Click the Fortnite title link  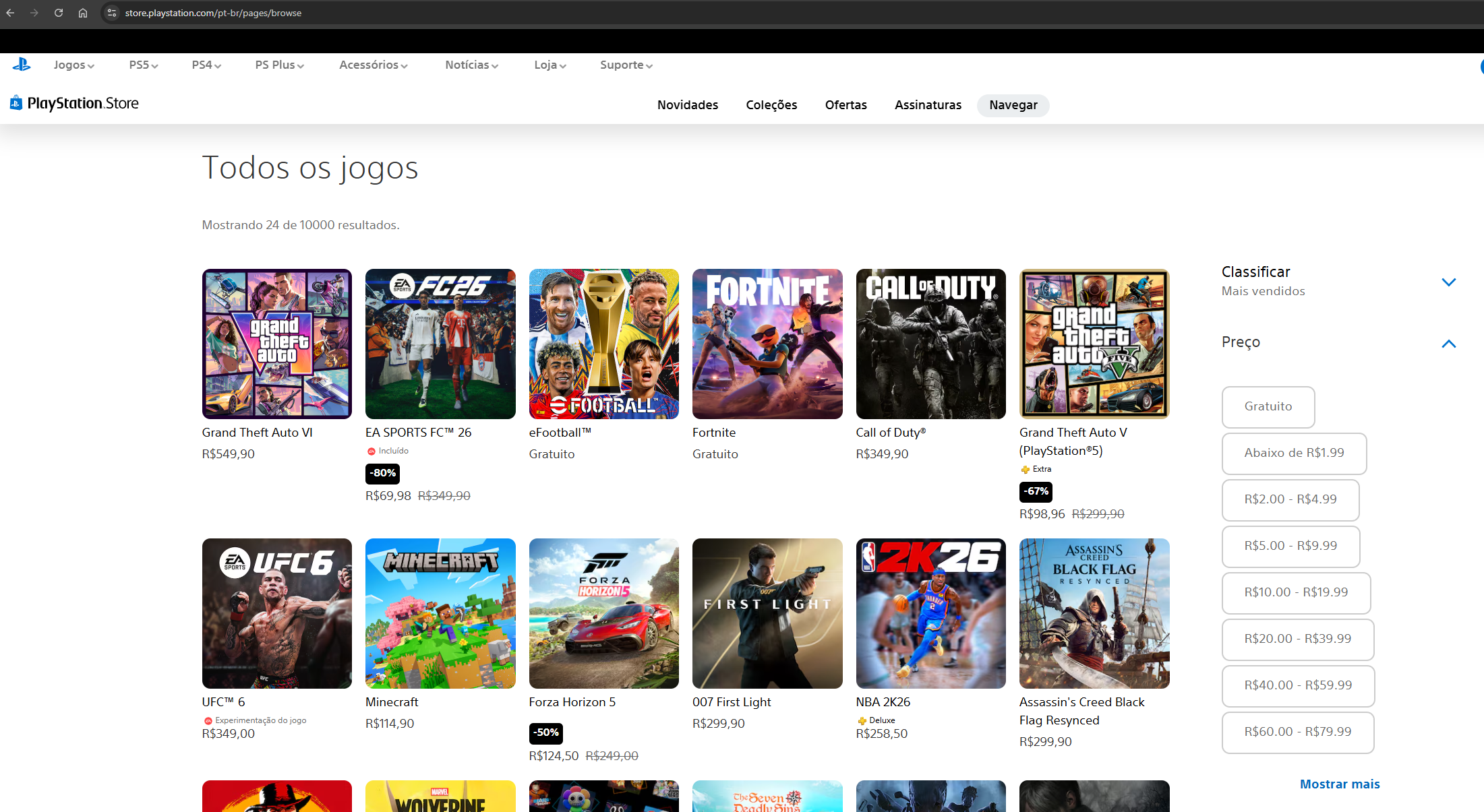point(714,433)
